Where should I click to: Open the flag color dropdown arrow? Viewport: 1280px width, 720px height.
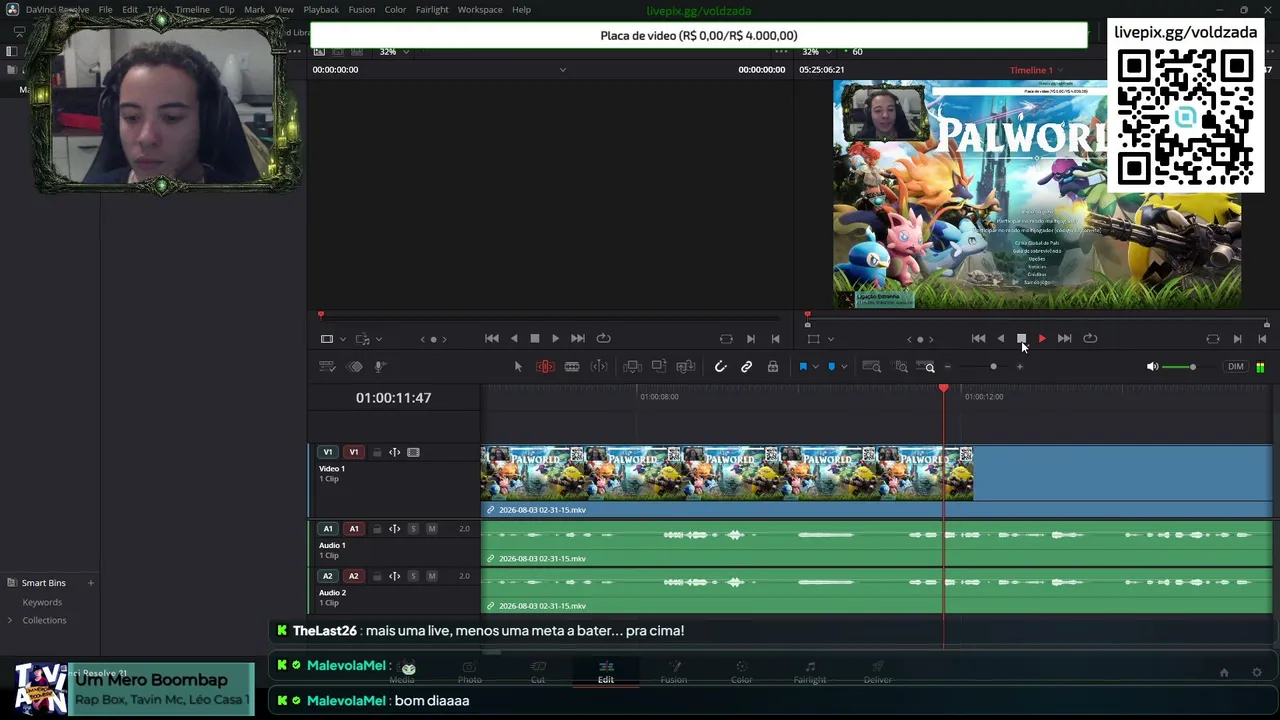815,367
